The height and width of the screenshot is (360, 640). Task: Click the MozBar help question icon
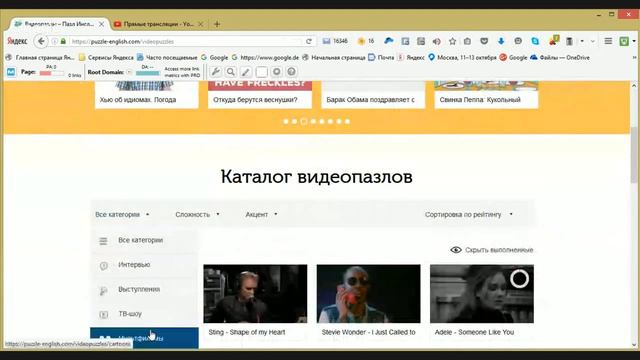291,72
